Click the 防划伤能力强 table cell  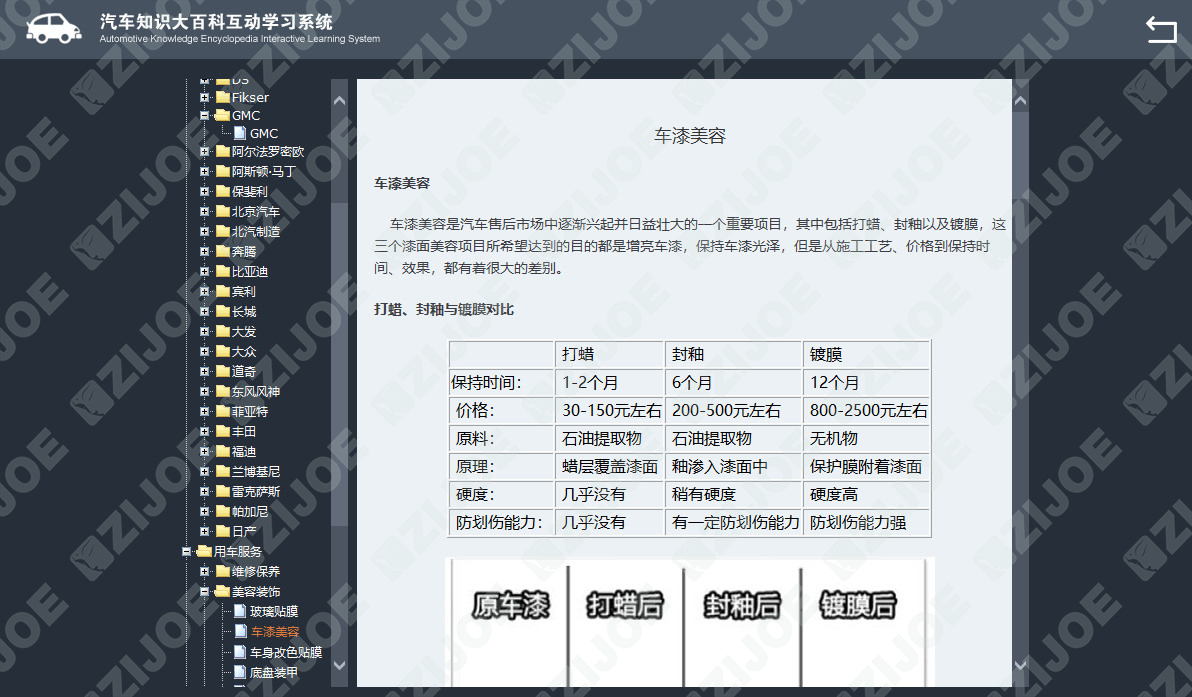866,522
